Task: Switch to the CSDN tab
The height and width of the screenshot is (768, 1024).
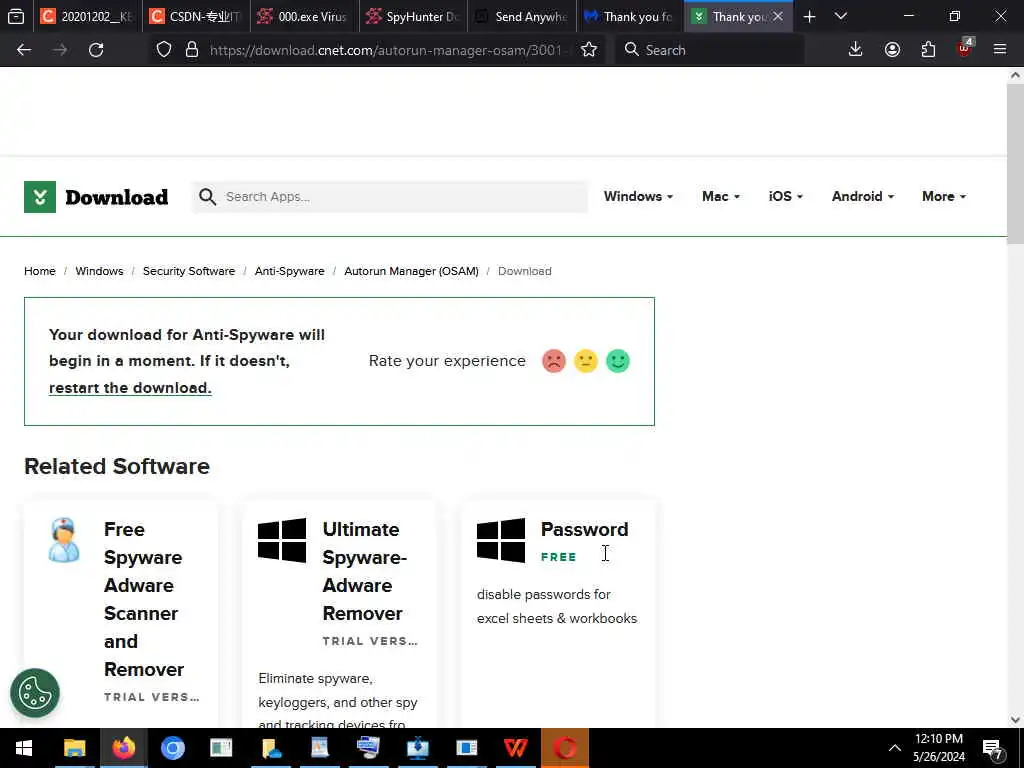Action: pyautogui.click(x=196, y=16)
